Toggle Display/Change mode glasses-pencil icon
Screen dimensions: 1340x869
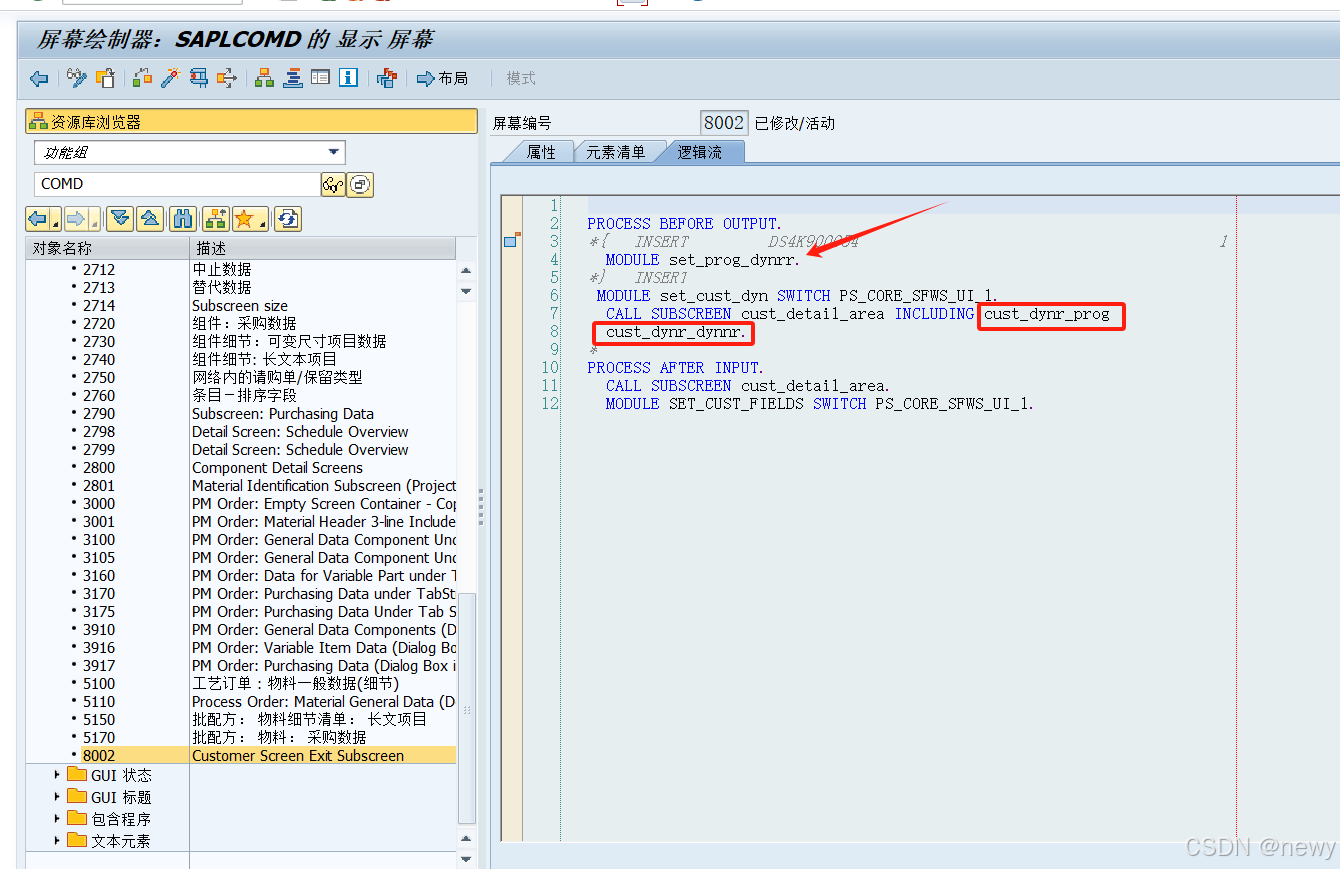(x=77, y=78)
